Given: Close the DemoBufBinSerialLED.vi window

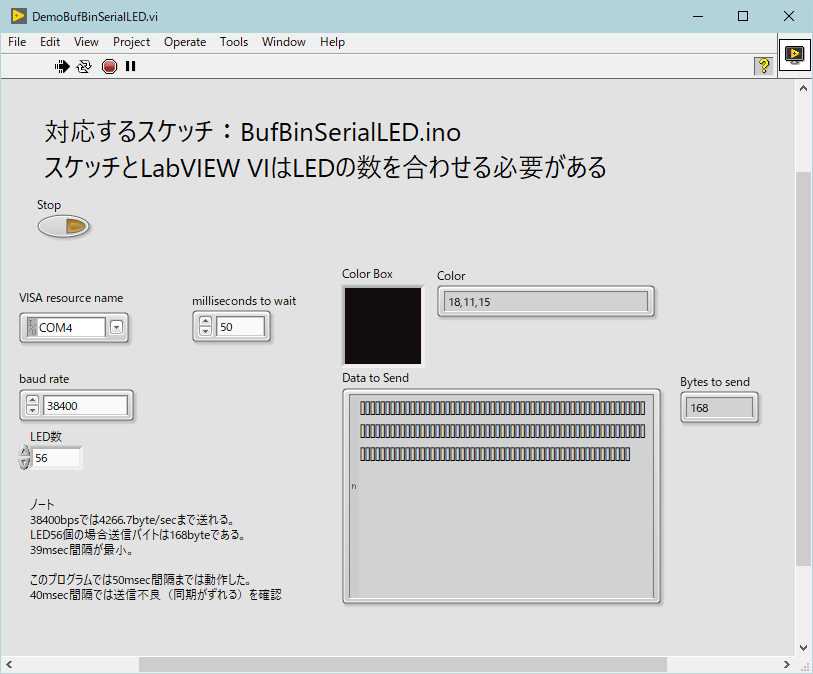Looking at the screenshot, I should [789, 16].
